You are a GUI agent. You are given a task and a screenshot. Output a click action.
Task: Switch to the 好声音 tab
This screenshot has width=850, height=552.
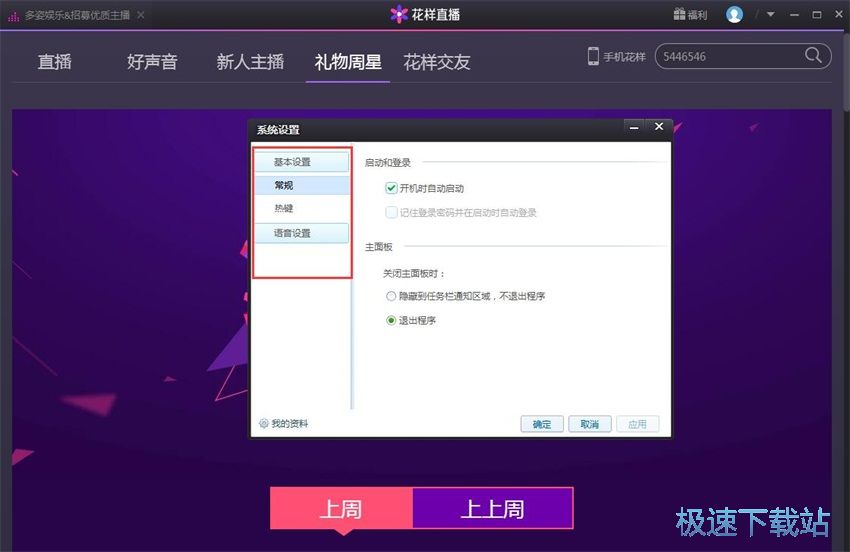pos(152,62)
